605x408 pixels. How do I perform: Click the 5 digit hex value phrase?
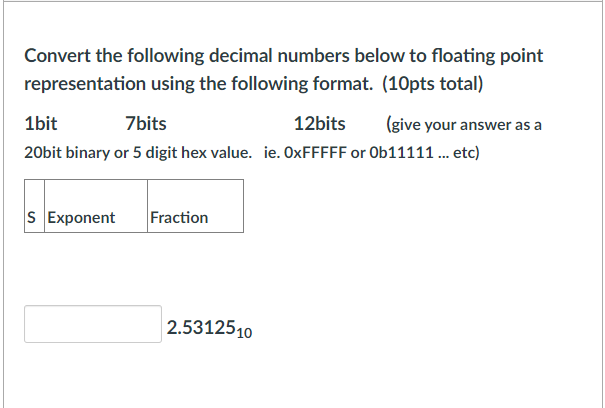(x=192, y=153)
